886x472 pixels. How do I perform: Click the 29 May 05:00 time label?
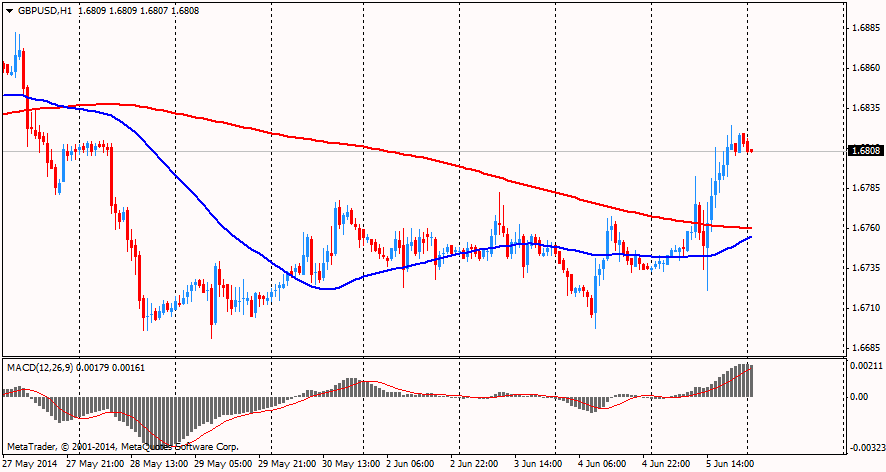223,464
